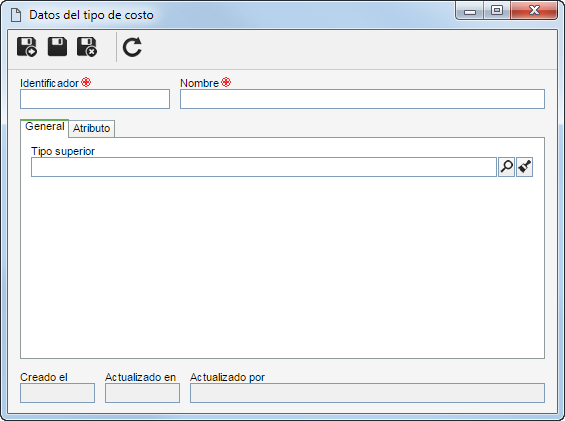
Task: Open the Tipo superior search magnifier
Action: pos(506,167)
